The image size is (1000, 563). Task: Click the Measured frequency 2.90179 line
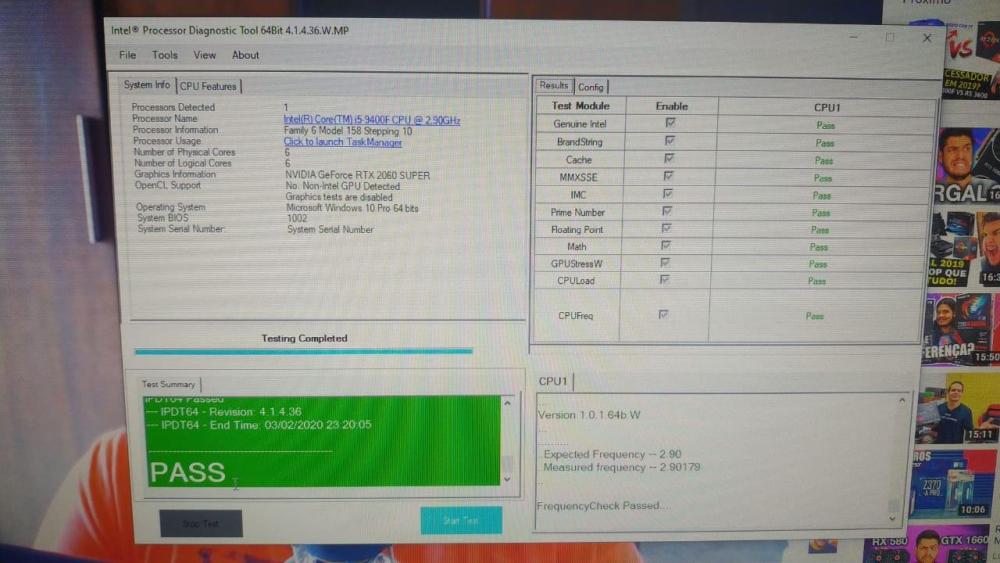622,467
